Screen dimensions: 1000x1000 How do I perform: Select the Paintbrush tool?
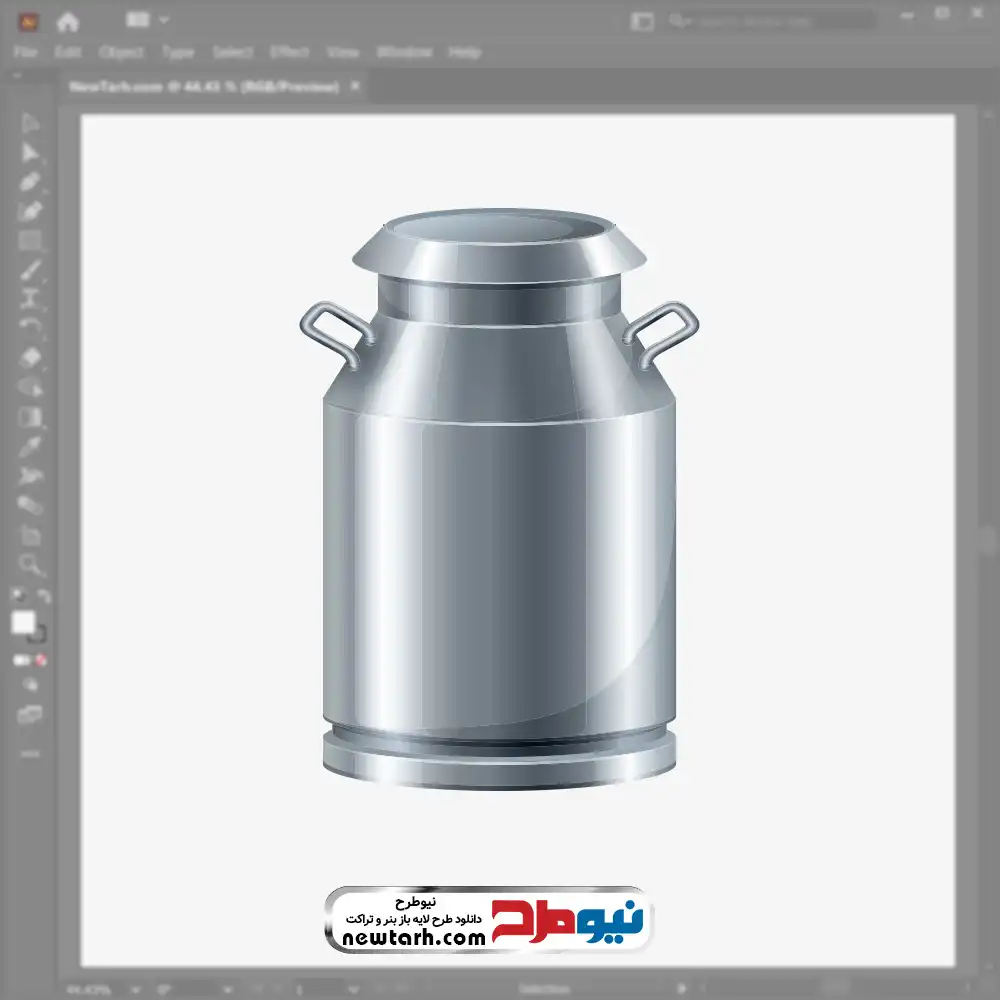pyautogui.click(x=30, y=270)
